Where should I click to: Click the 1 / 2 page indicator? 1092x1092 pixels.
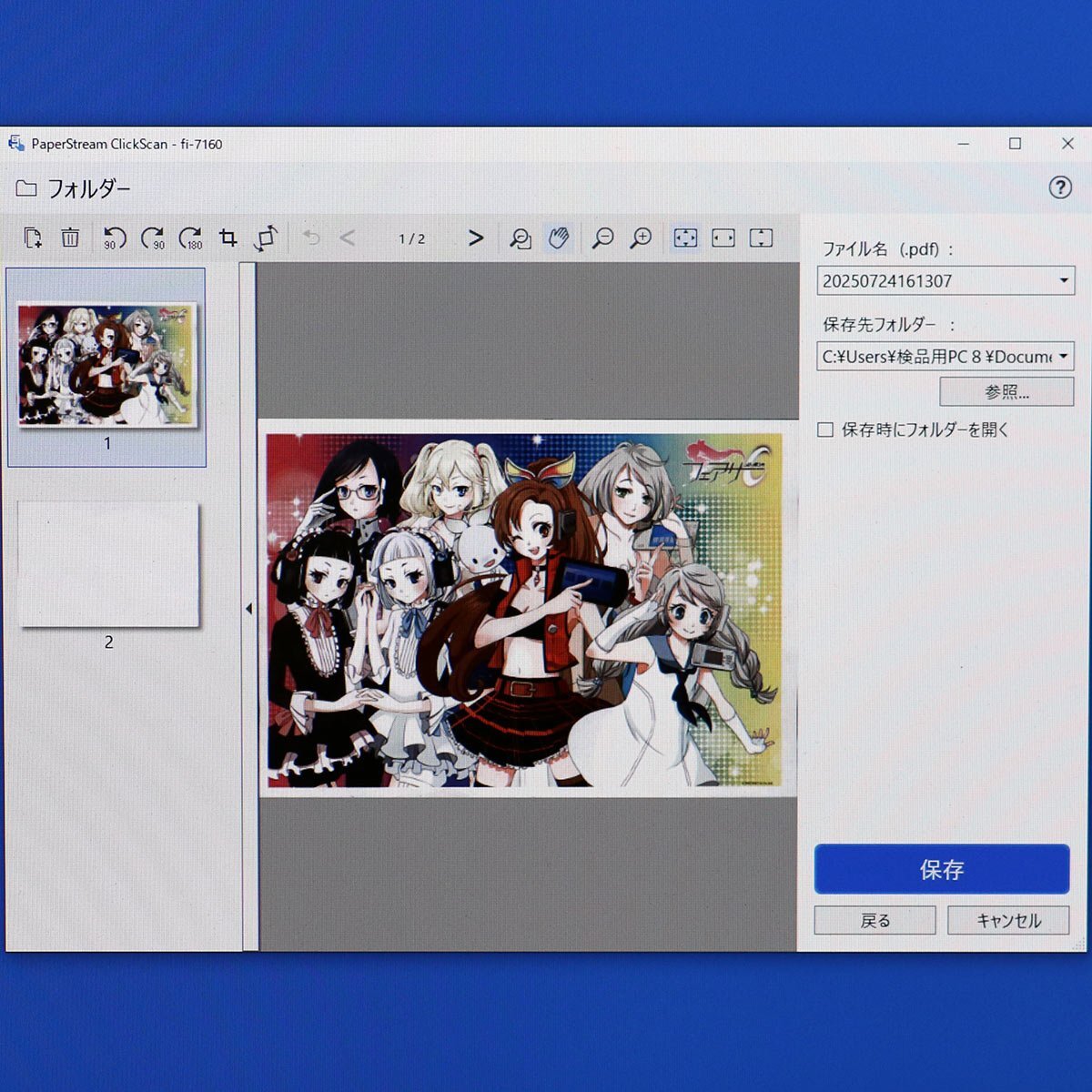click(x=411, y=238)
